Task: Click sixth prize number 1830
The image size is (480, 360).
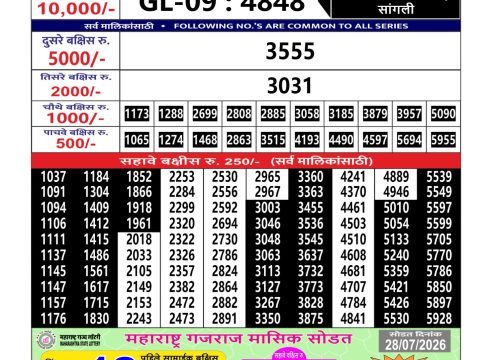Action: pyautogui.click(x=96, y=318)
